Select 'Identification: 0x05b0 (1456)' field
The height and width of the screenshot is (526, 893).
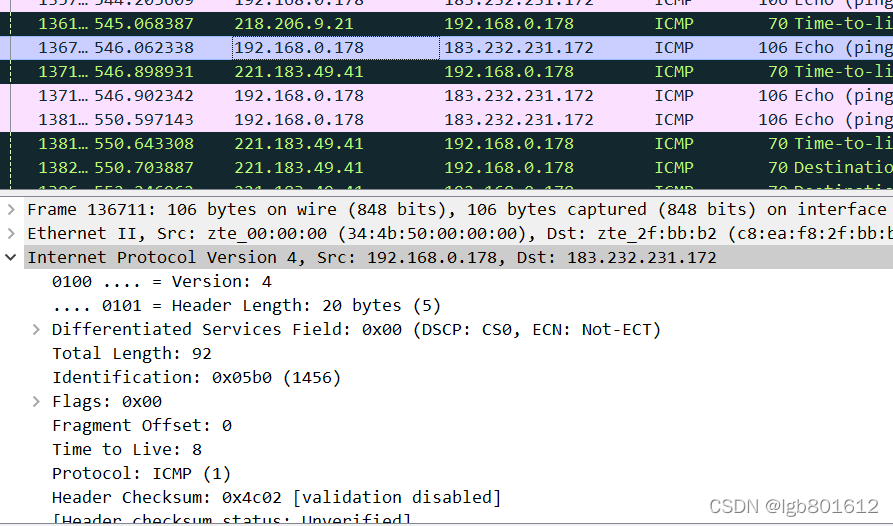click(196, 377)
